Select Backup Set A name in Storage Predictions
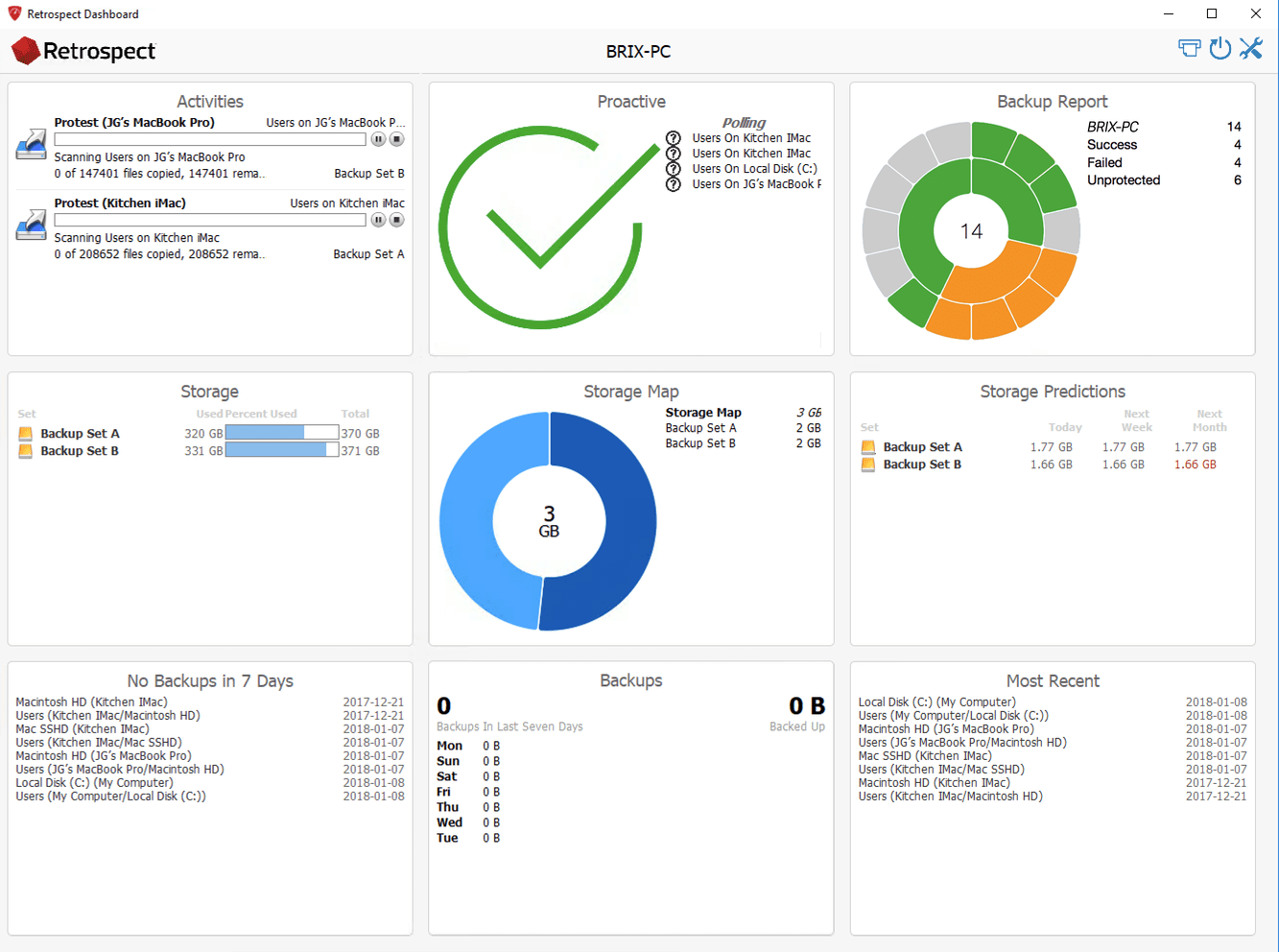The width and height of the screenshot is (1279, 952). point(923,447)
